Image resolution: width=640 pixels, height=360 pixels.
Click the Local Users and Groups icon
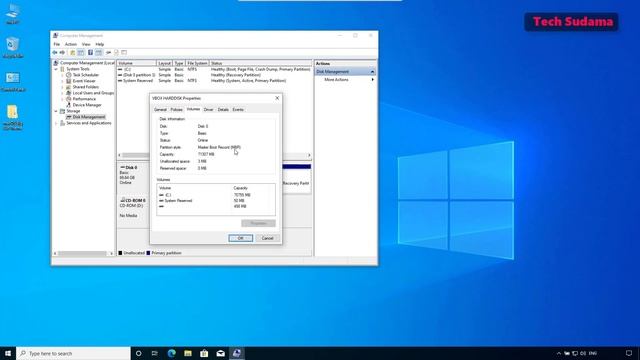coord(69,93)
